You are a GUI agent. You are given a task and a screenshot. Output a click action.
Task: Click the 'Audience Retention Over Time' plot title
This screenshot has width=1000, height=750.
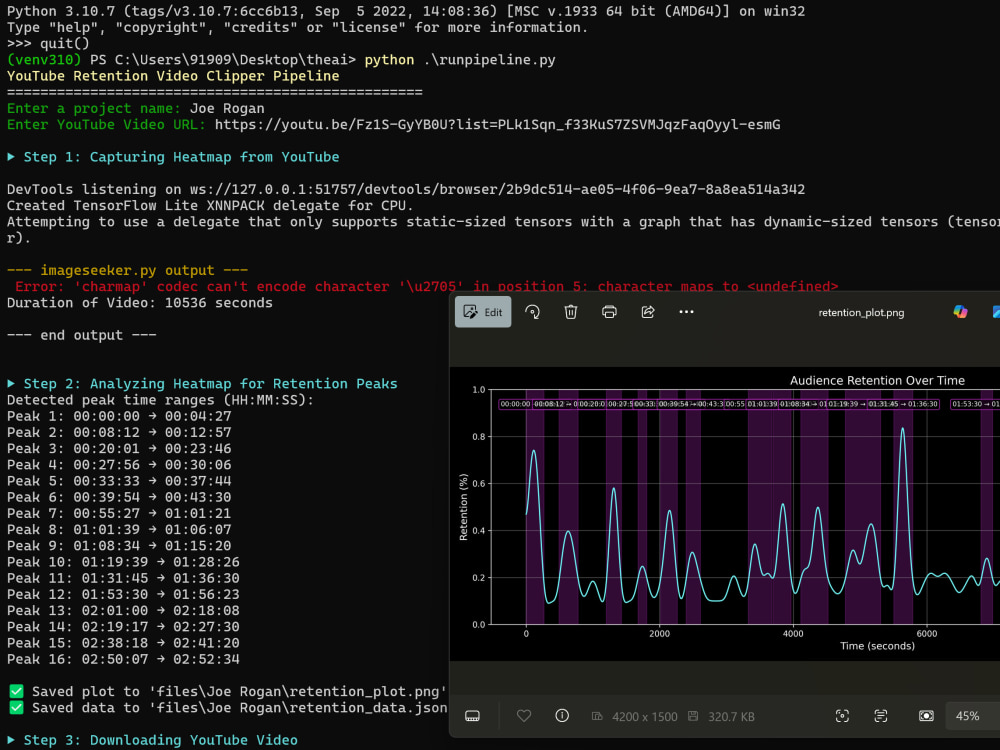[x=877, y=380]
